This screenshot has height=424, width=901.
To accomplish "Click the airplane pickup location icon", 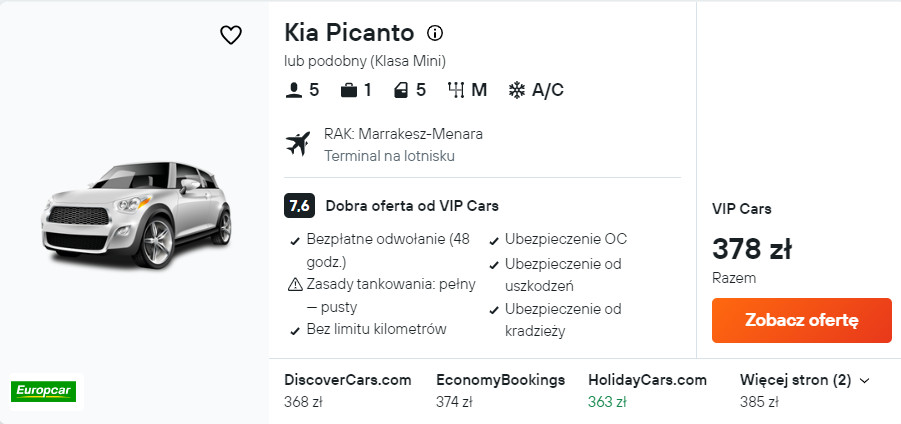I will tap(298, 144).
